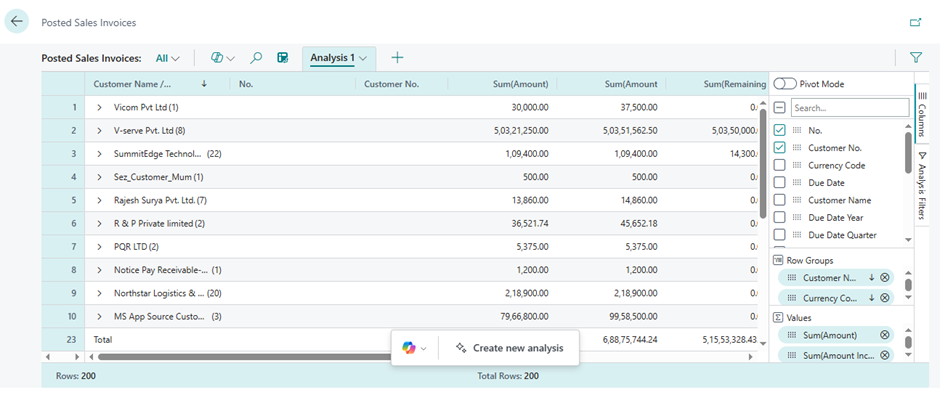This screenshot has width=940, height=395.
Task: Expand the Sez_Customer_Mum group
Action: coord(100,177)
